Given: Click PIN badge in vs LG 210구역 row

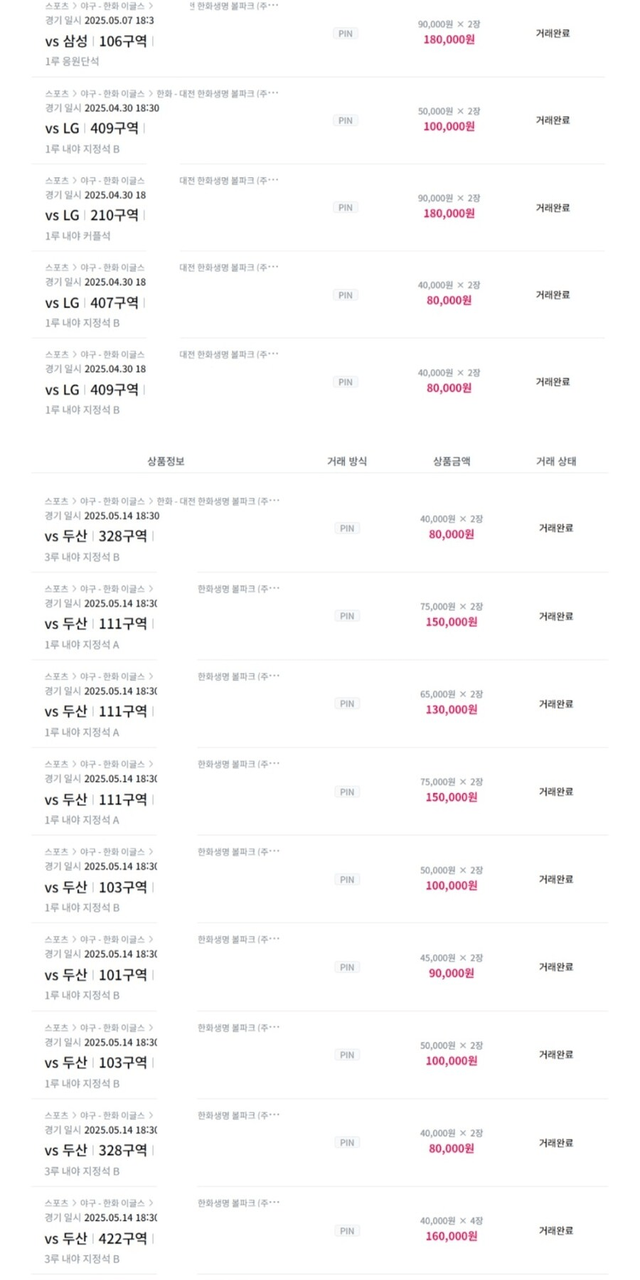Looking at the screenshot, I should click(x=345, y=208).
